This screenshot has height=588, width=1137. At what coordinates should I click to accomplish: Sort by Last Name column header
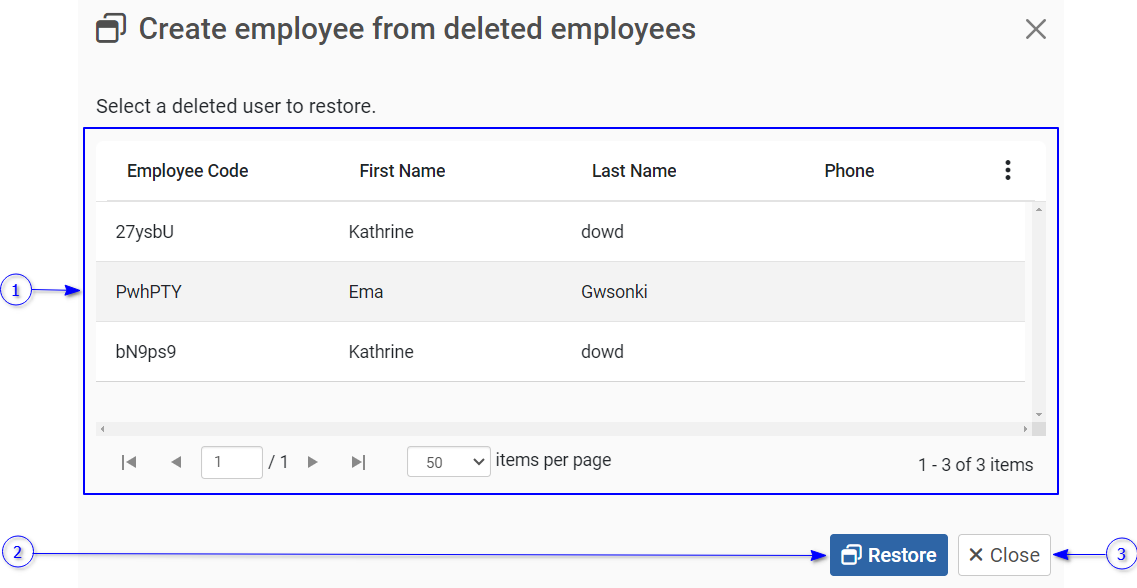pyautogui.click(x=634, y=171)
